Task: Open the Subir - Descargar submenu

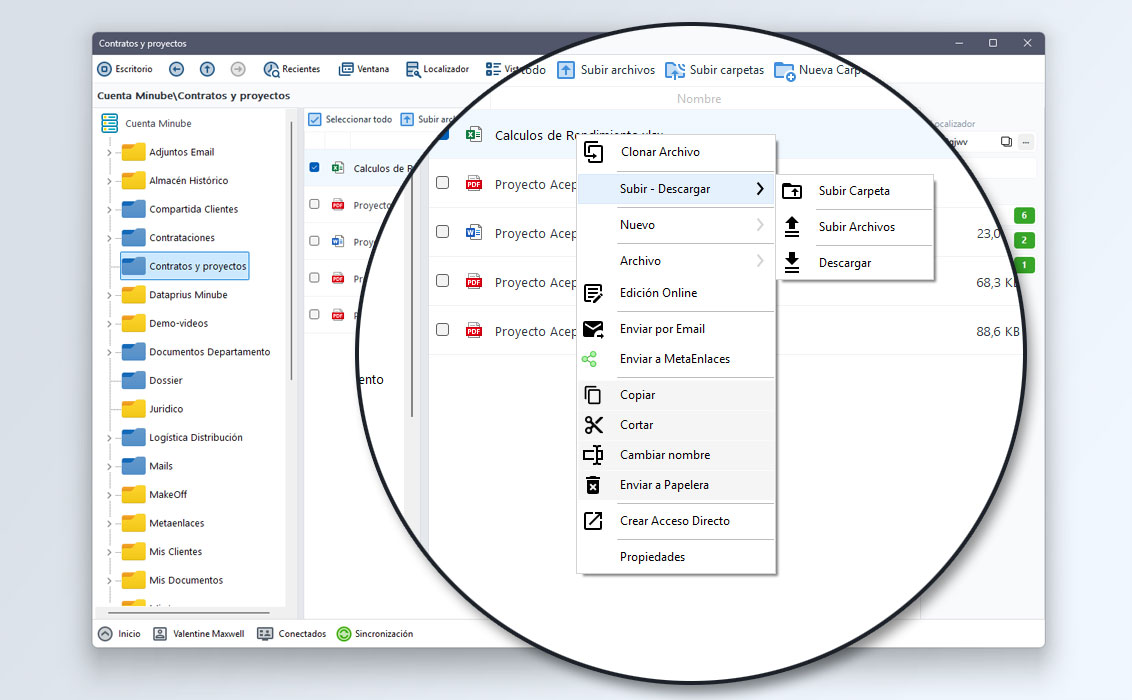Action: 676,189
